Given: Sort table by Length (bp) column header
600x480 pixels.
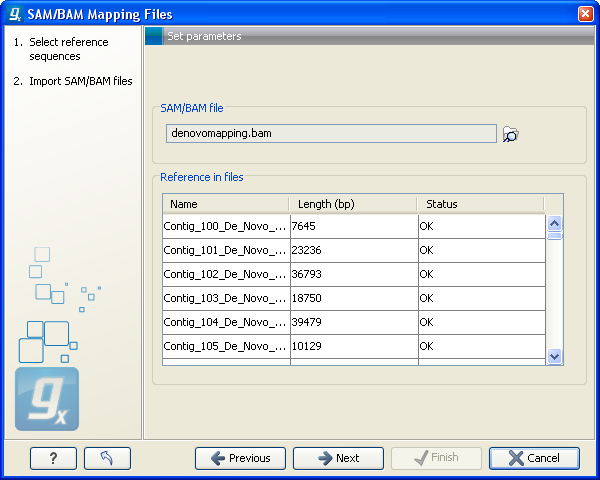Looking at the screenshot, I should click(353, 204).
